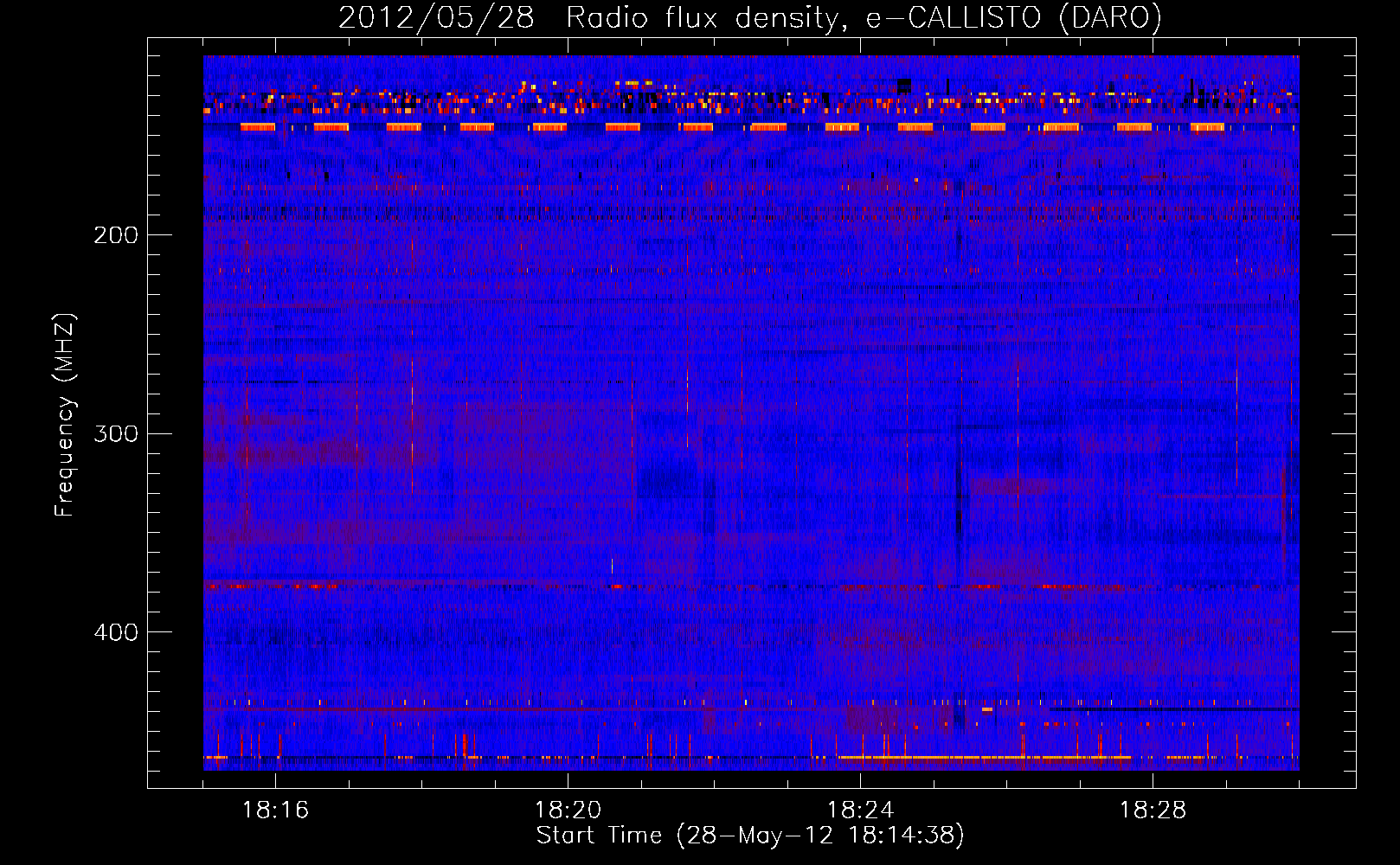
Task: Click the Start Time axis label
Action: (x=750, y=836)
